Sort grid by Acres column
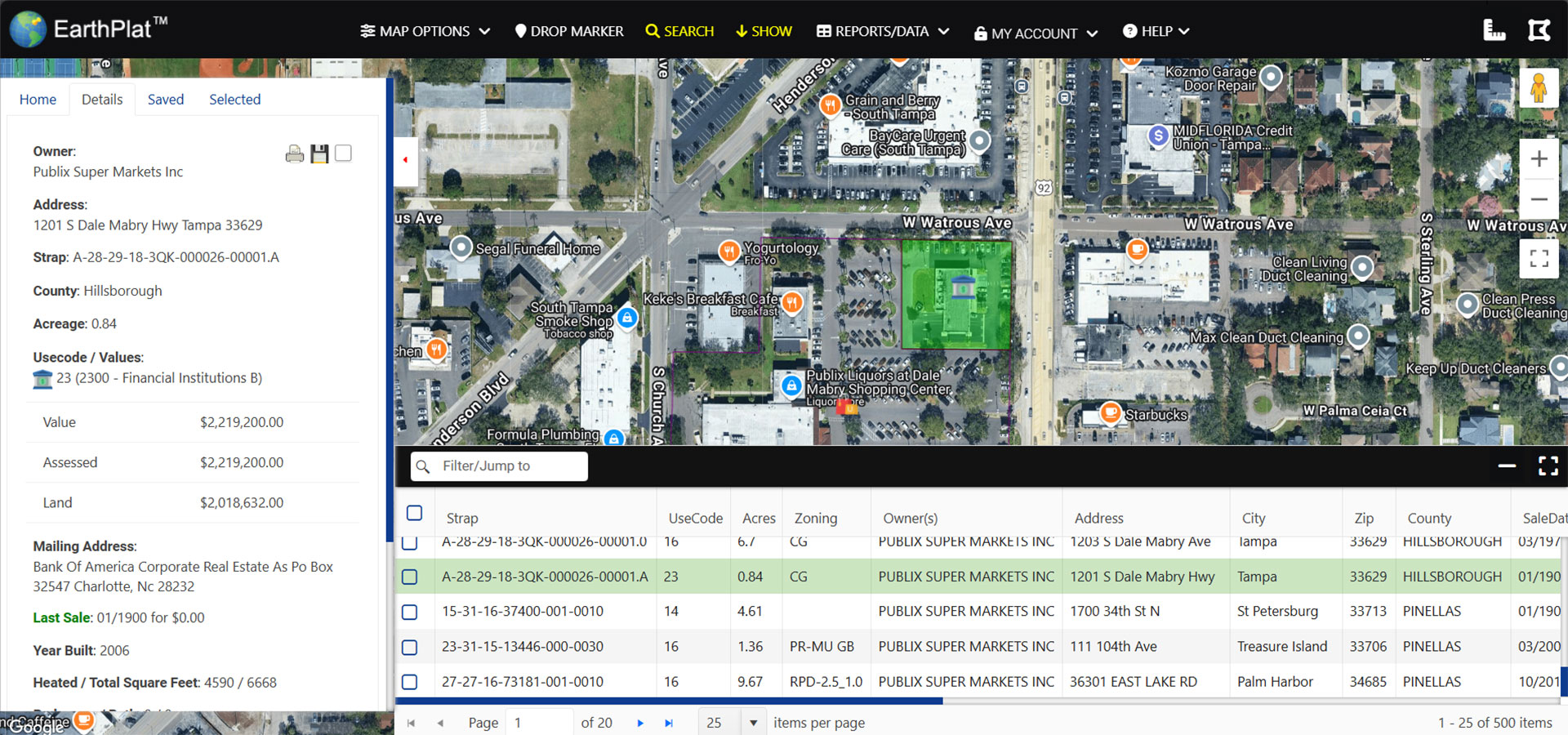 coord(759,518)
